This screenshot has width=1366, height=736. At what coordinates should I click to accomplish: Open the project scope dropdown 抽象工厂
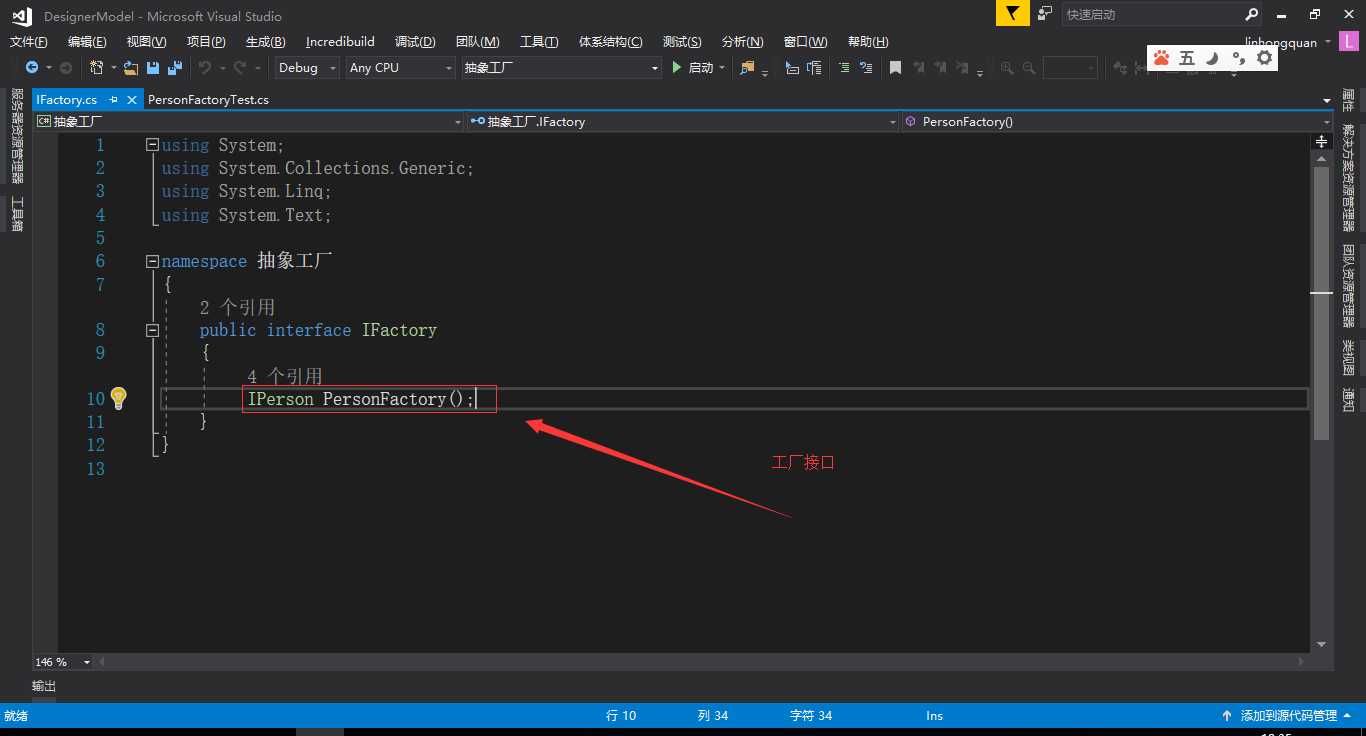pos(248,121)
